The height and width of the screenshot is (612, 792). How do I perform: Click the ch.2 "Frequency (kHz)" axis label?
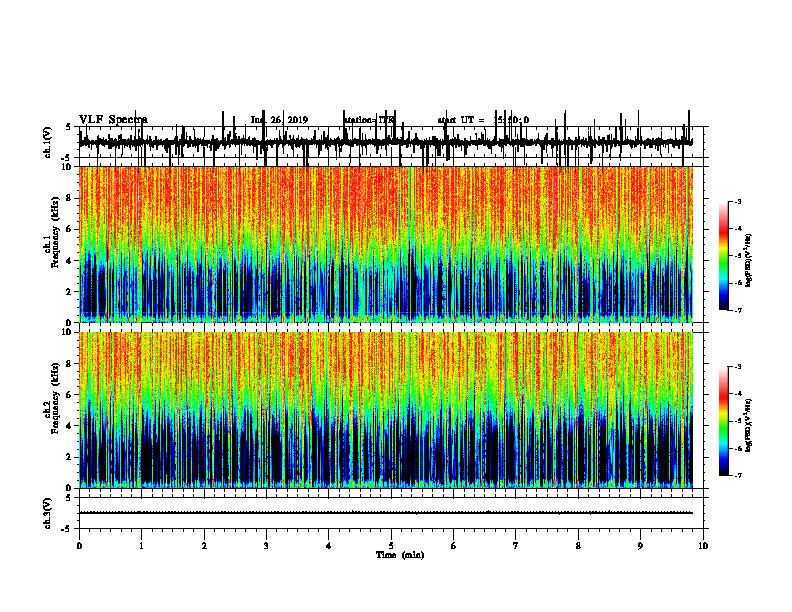tap(55, 398)
